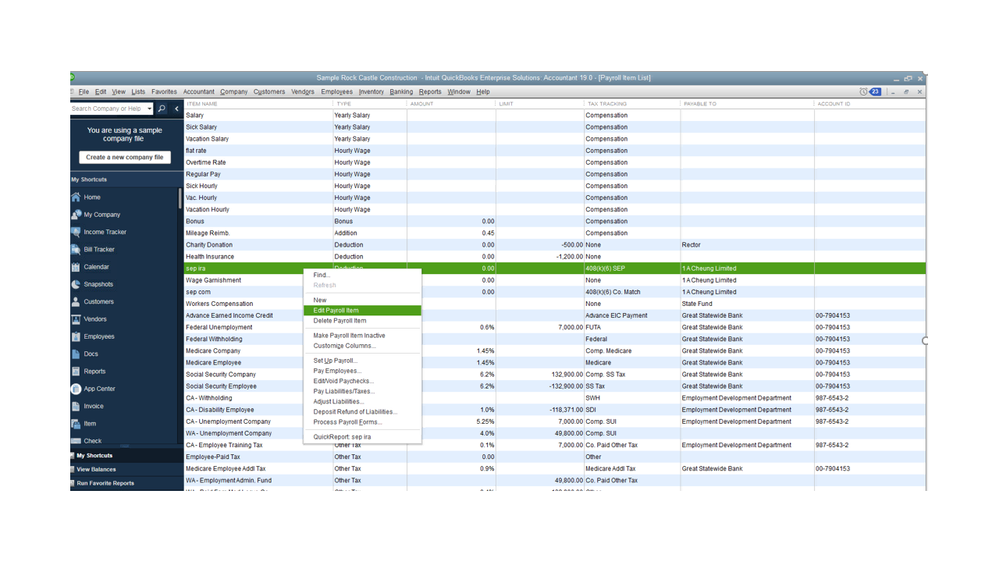Open Home shortcut icon in sidebar

(x=76, y=198)
